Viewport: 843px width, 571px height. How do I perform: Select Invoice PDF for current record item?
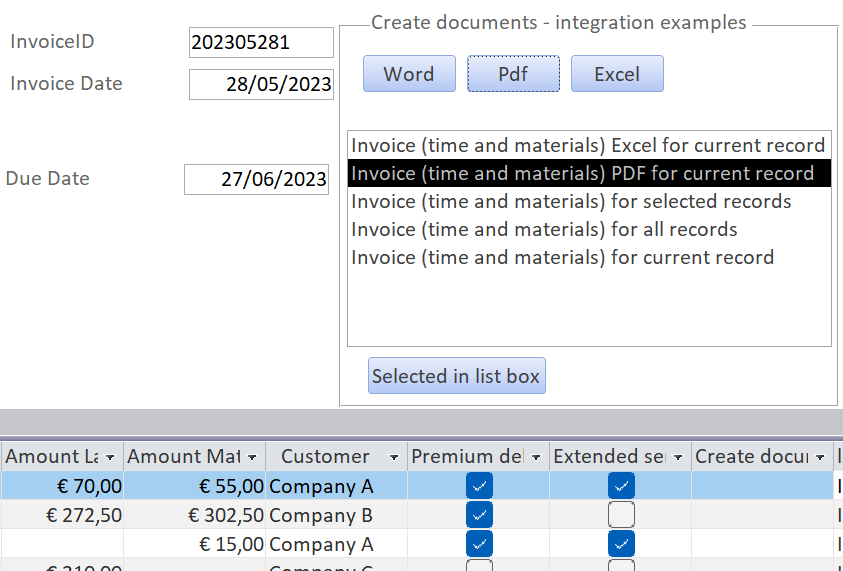(x=589, y=173)
